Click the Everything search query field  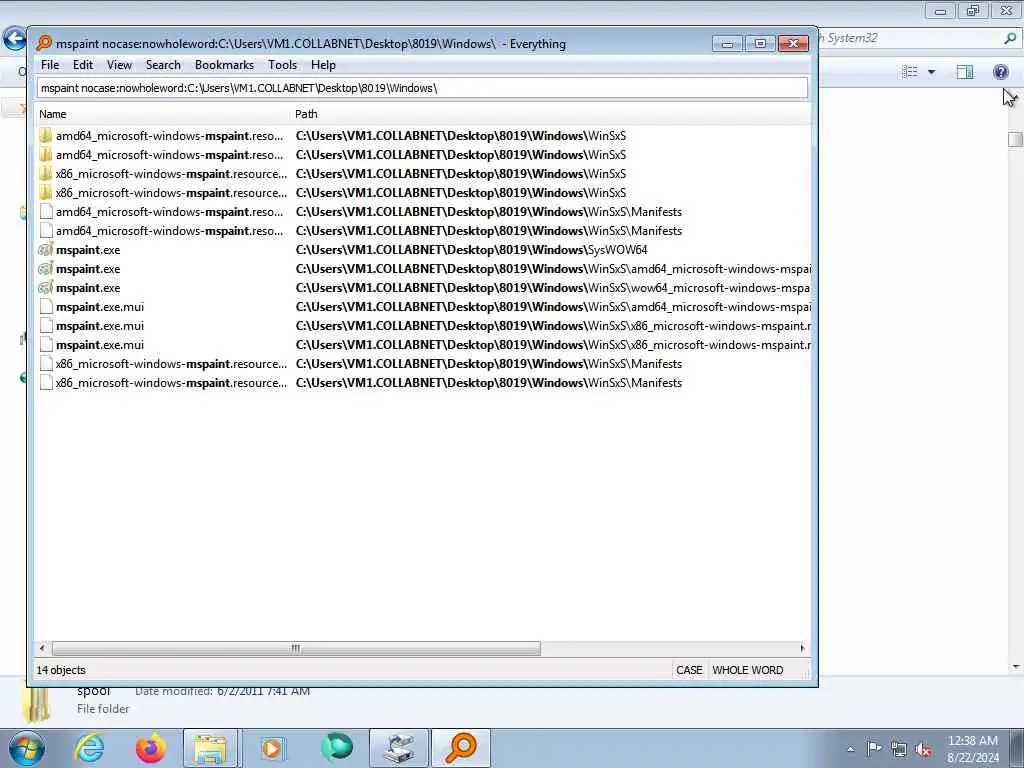pyautogui.click(x=422, y=88)
